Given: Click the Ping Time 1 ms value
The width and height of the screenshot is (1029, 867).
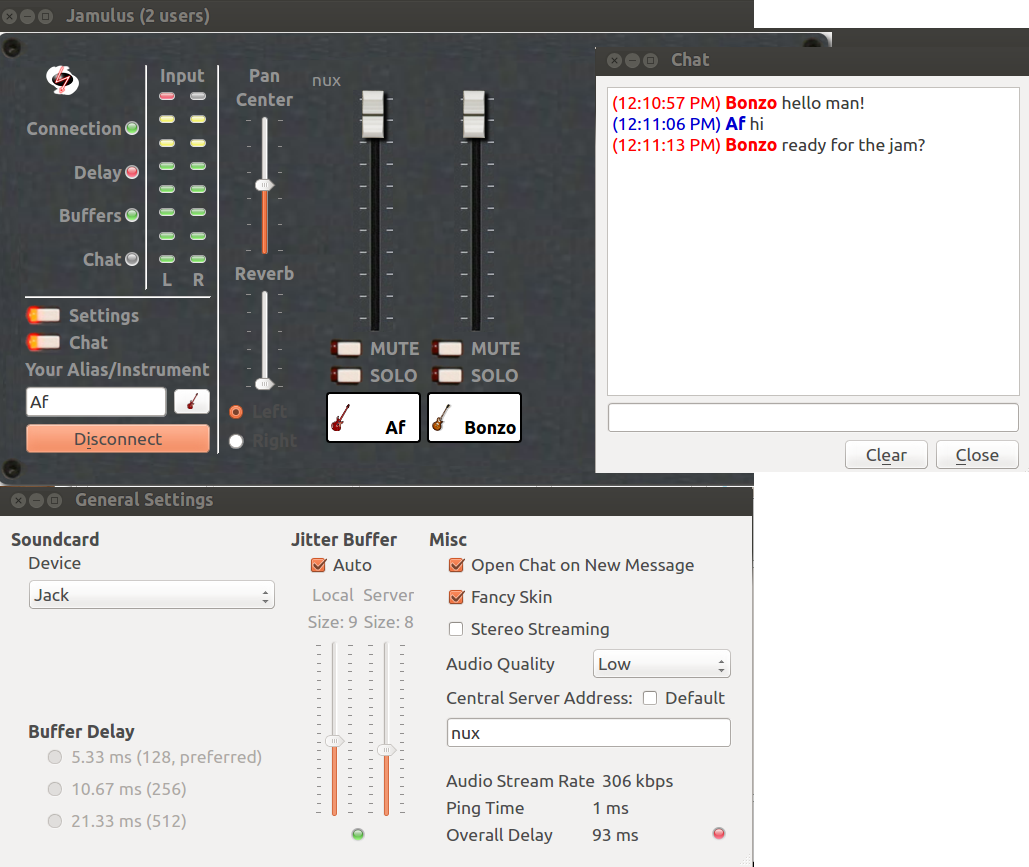Looking at the screenshot, I should tap(610, 808).
